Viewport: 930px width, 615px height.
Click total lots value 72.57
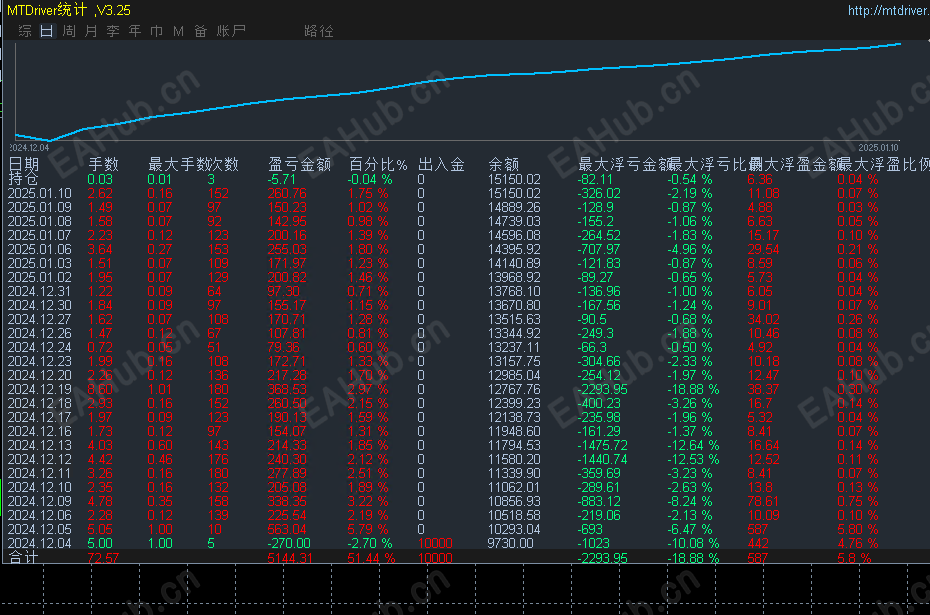pyautogui.click(x=103, y=558)
